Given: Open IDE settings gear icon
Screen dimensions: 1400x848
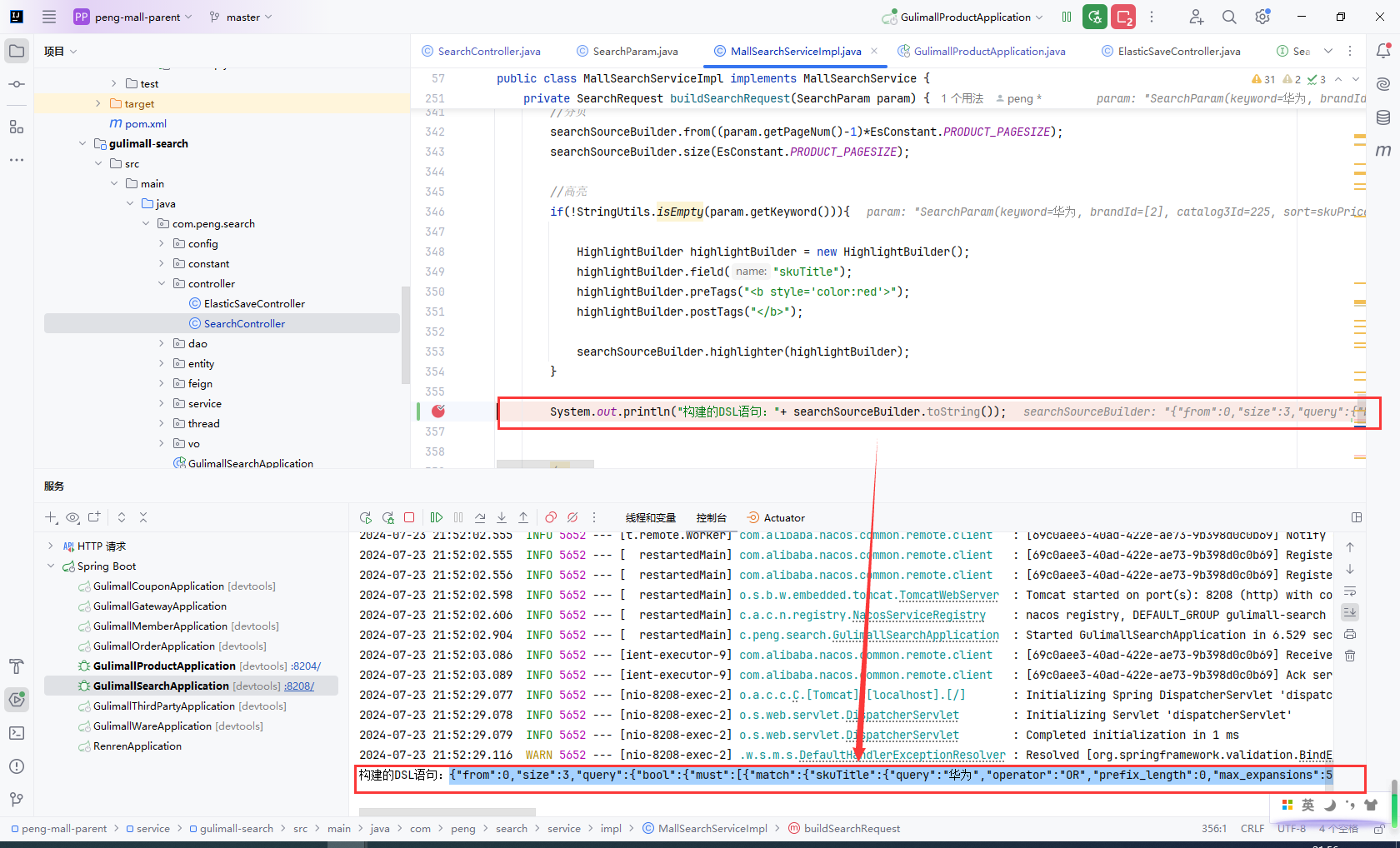Looking at the screenshot, I should click(x=1262, y=17).
